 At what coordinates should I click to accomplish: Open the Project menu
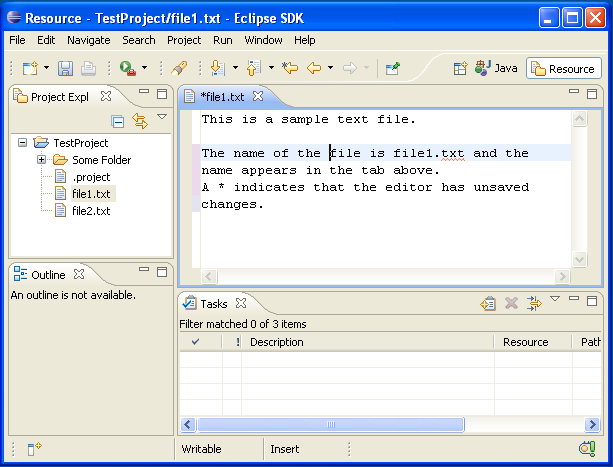click(184, 40)
